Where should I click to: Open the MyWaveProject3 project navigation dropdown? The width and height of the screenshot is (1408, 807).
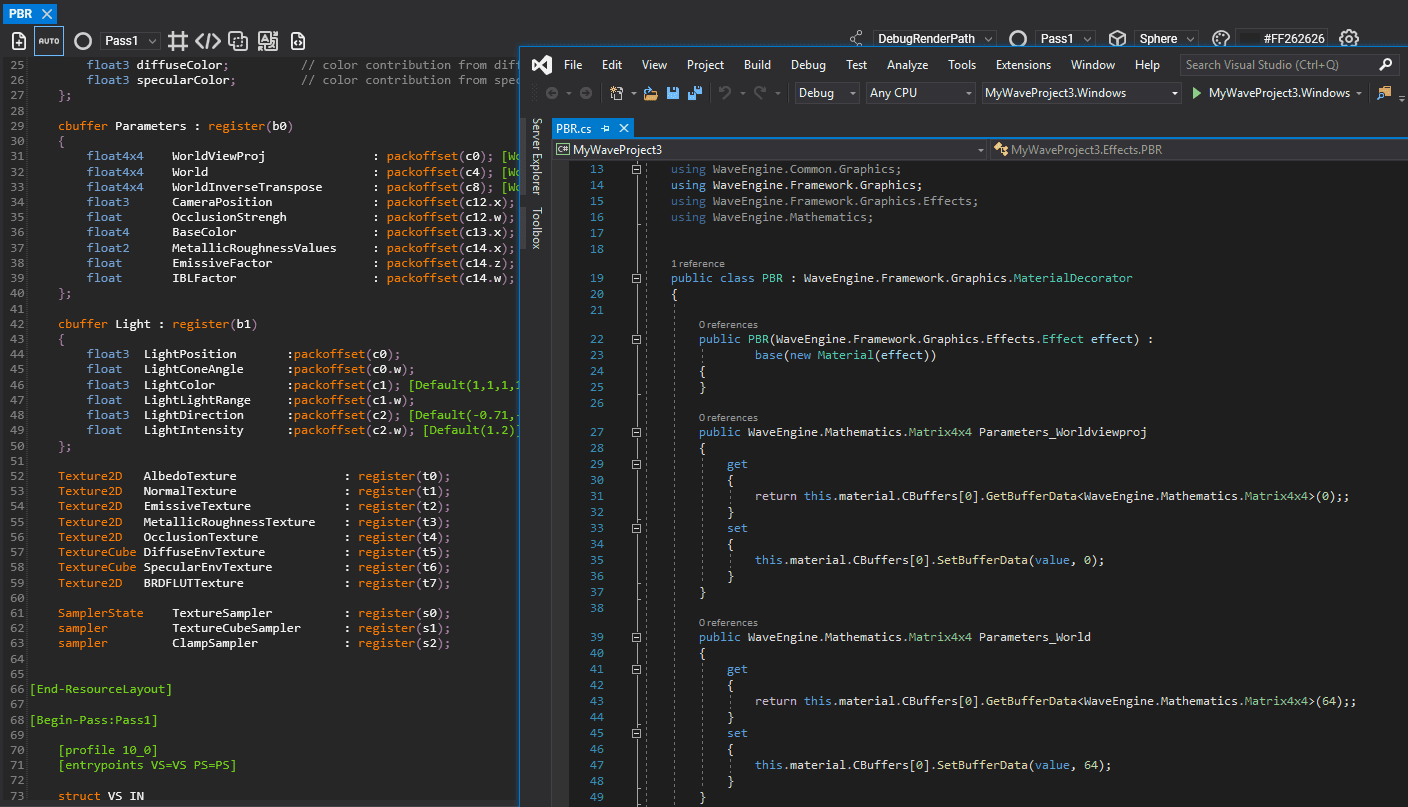pyautogui.click(x=771, y=150)
